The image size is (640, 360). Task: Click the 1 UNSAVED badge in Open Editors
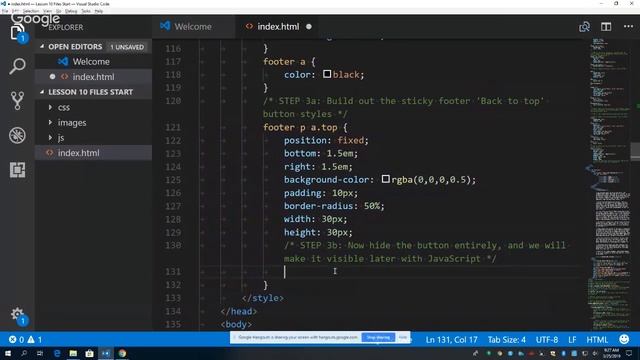click(127, 47)
